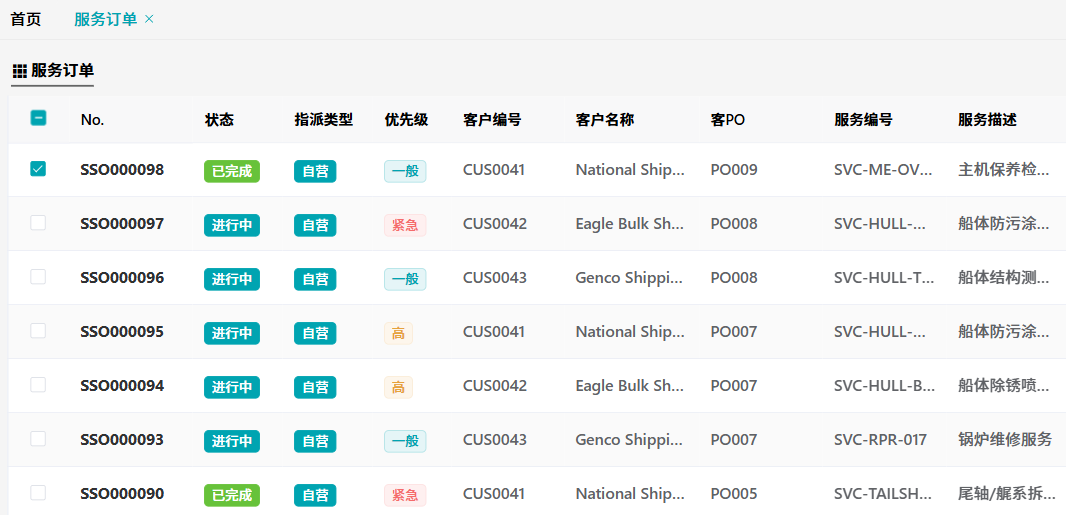Click the 自营 tag in row SSO000093
This screenshot has width=1066, height=515.
coord(315,441)
